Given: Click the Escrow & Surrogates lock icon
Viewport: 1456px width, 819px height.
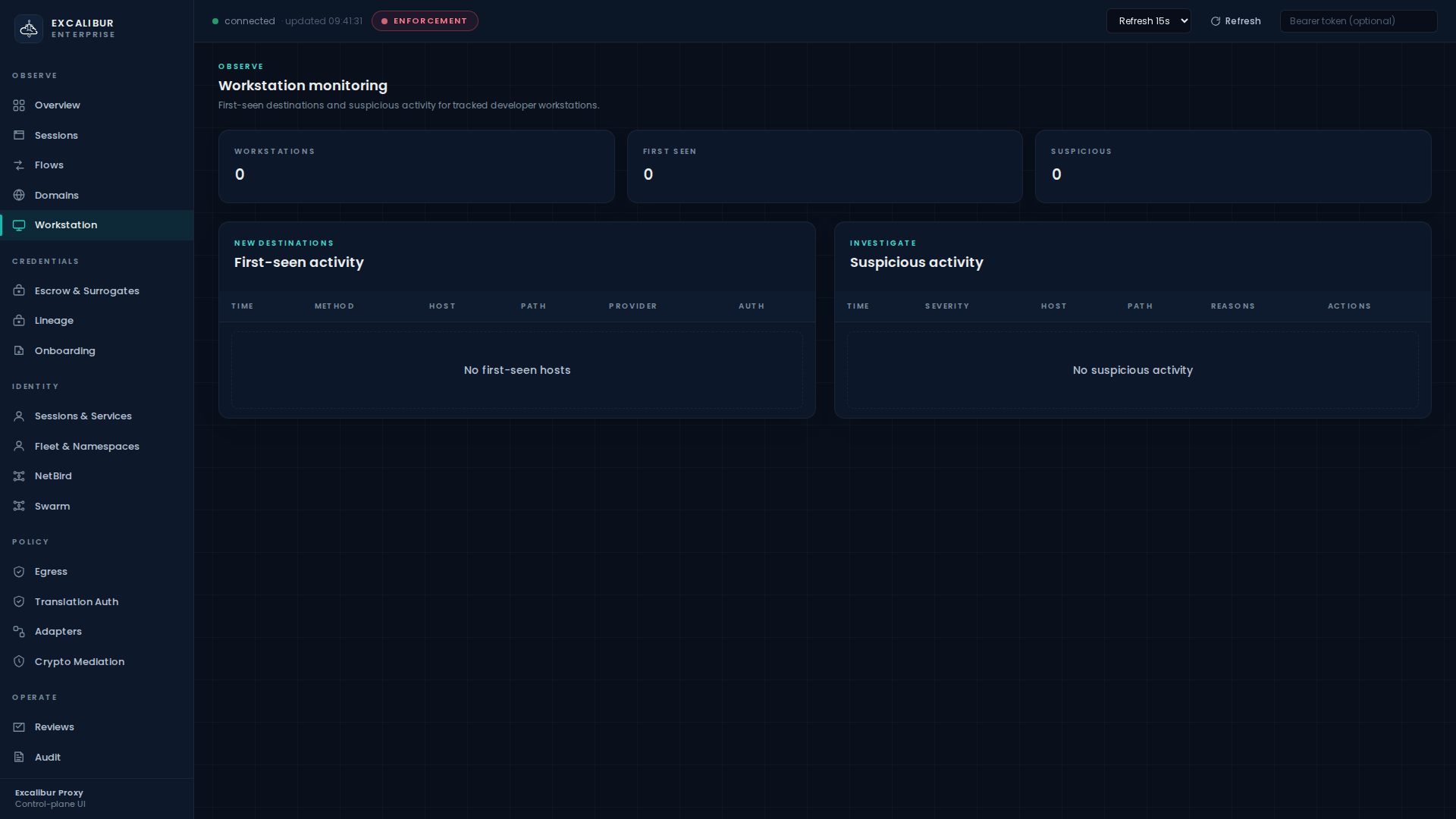Looking at the screenshot, I should pyautogui.click(x=19, y=291).
